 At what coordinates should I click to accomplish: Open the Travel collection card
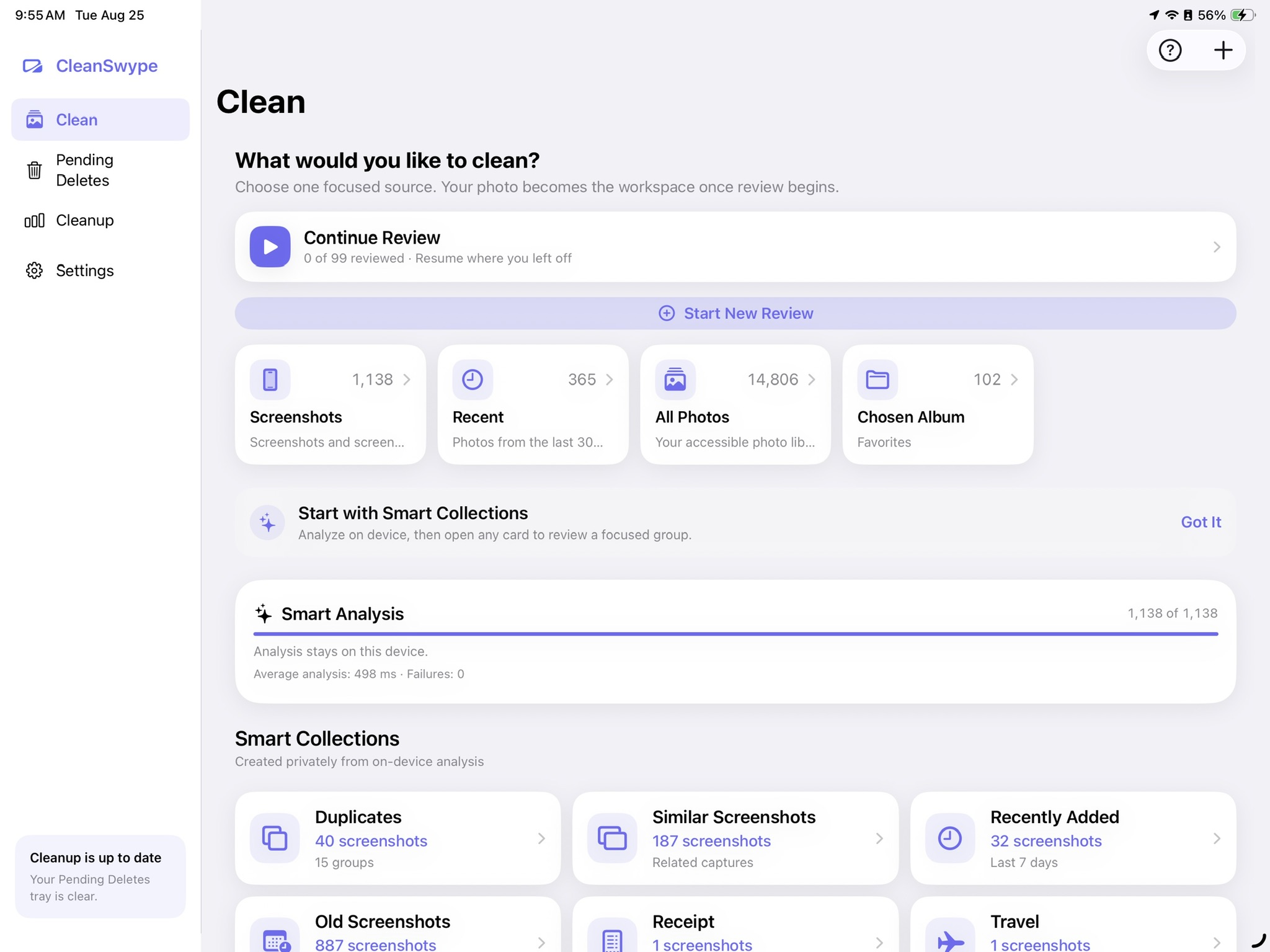tap(1073, 925)
